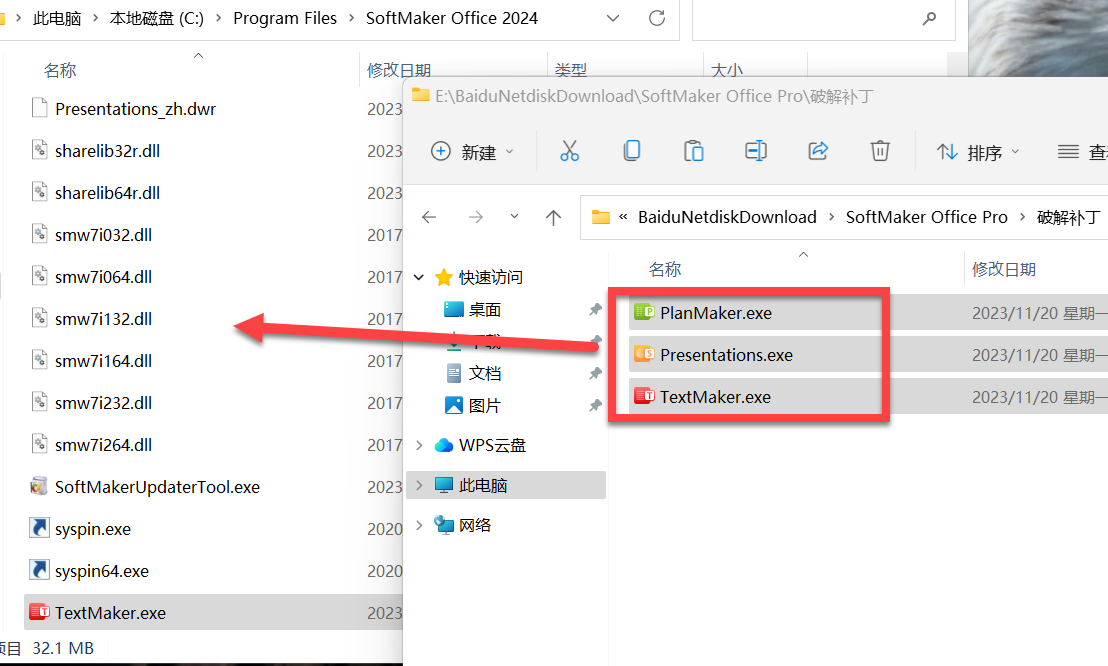
Task: Navigate up with the up arrow button
Action: coord(553,217)
